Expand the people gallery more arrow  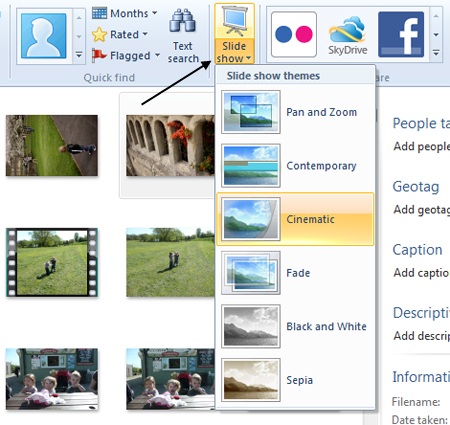[x=79, y=54]
